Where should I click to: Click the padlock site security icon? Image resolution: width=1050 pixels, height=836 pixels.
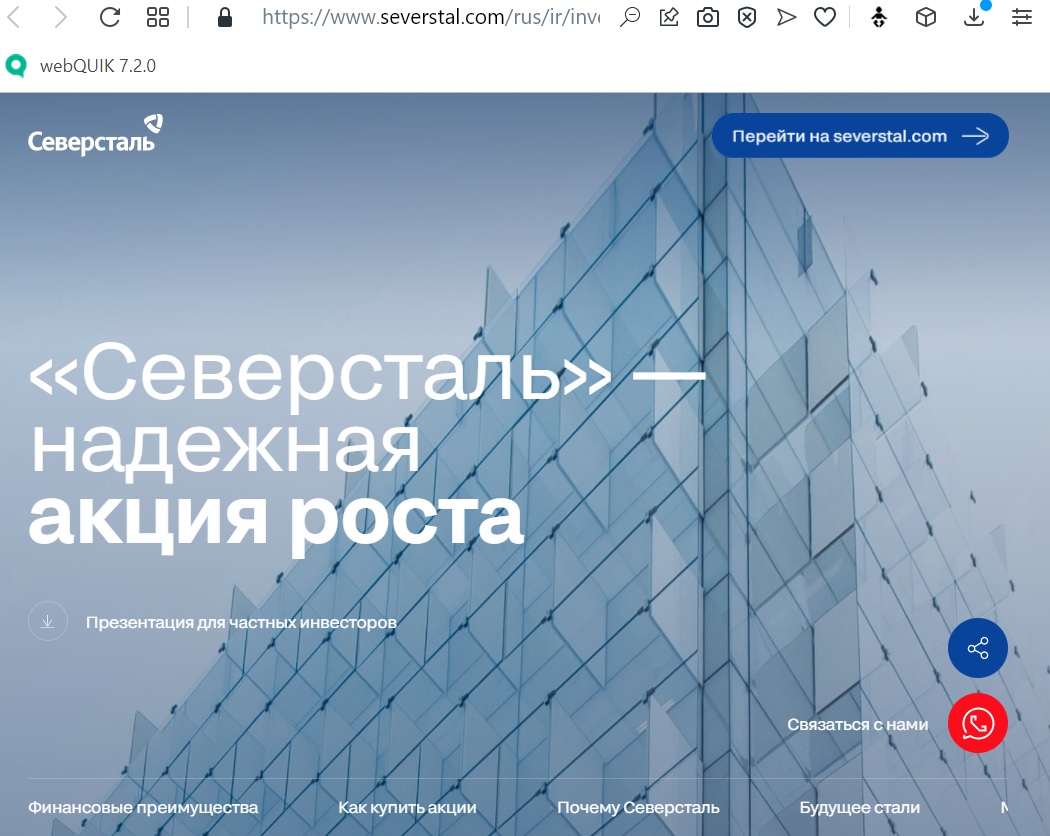[225, 17]
